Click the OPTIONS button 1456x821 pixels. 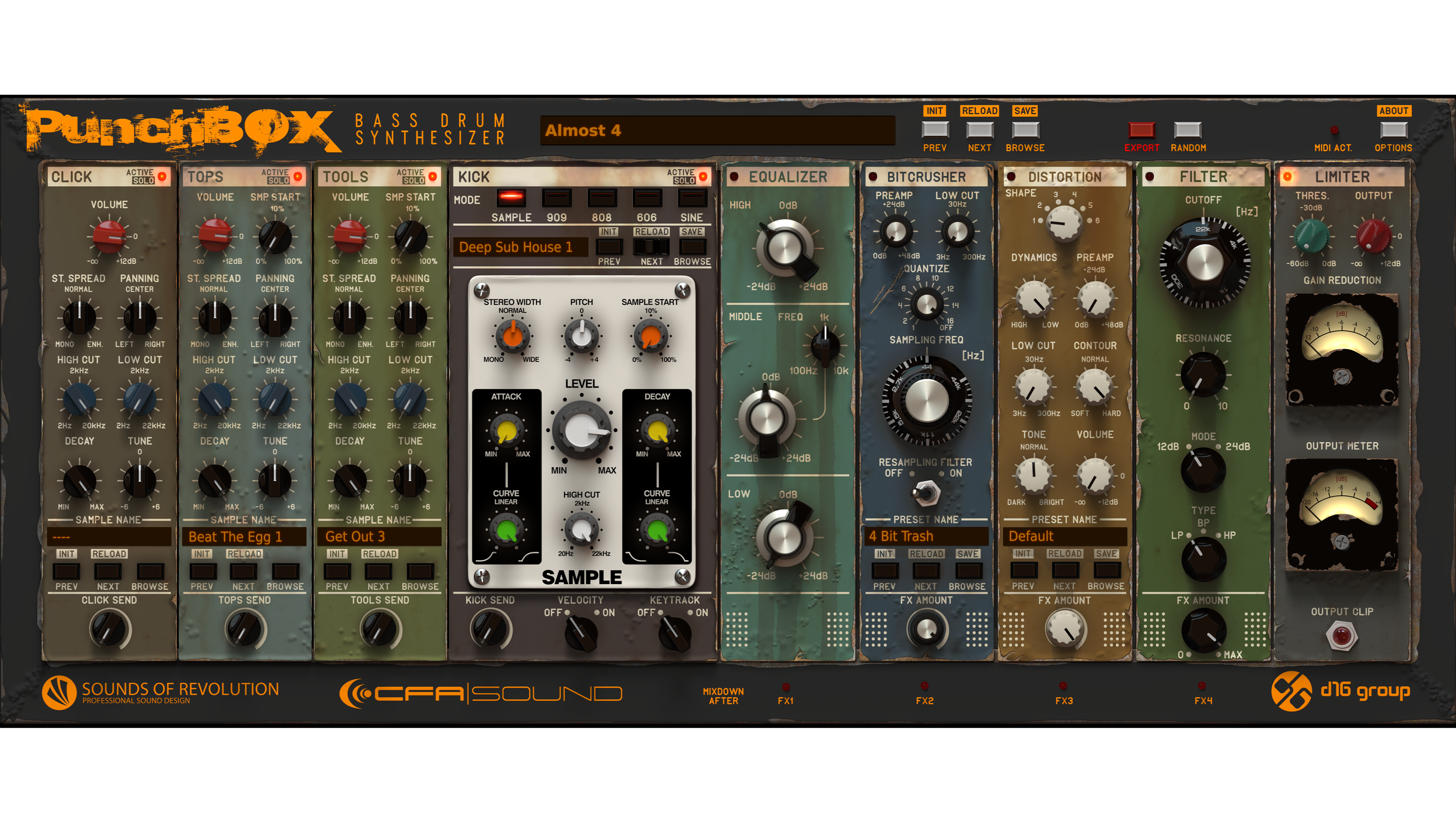click(x=1393, y=130)
